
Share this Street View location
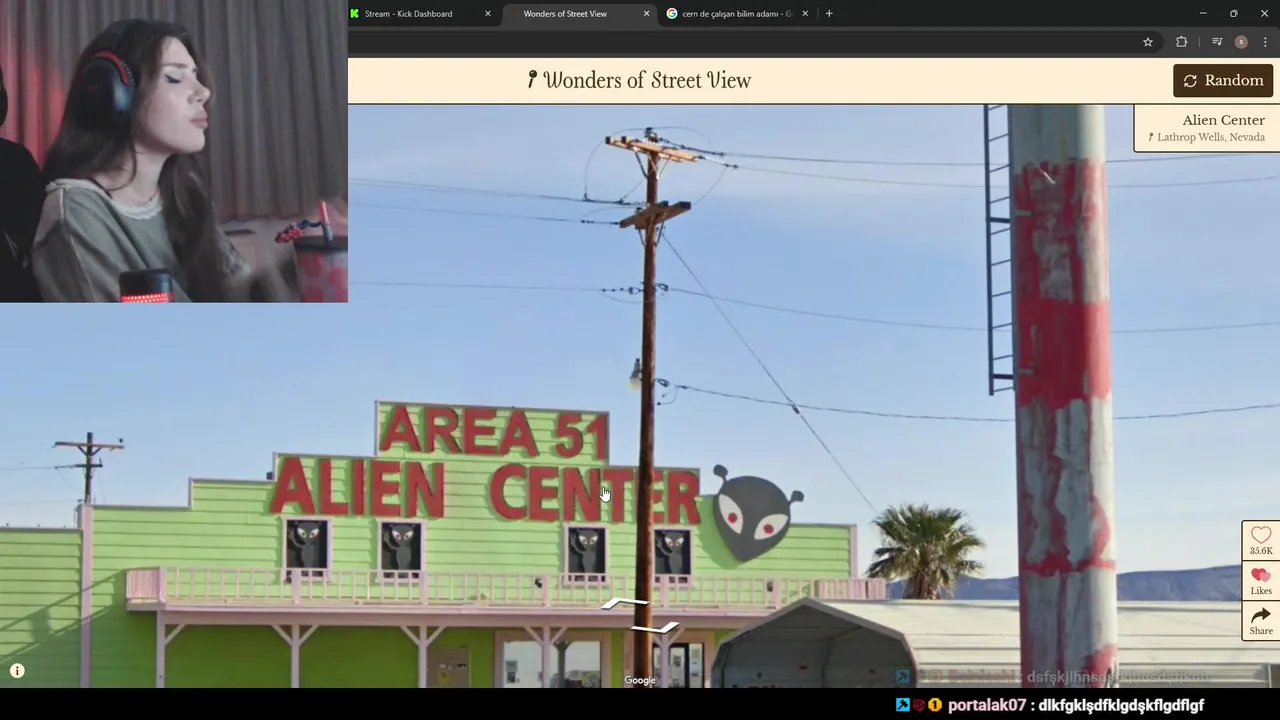click(1261, 621)
